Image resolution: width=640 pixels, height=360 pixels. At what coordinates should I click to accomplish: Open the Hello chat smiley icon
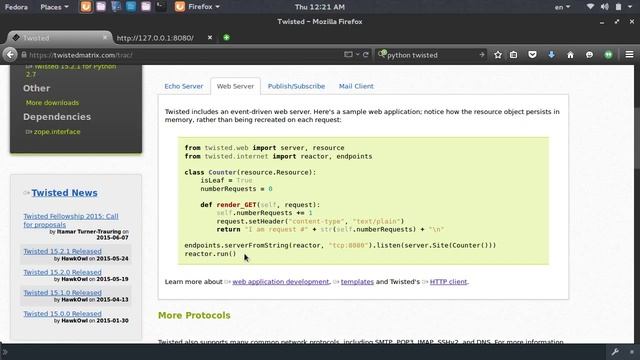pyautogui.click(x=589, y=55)
